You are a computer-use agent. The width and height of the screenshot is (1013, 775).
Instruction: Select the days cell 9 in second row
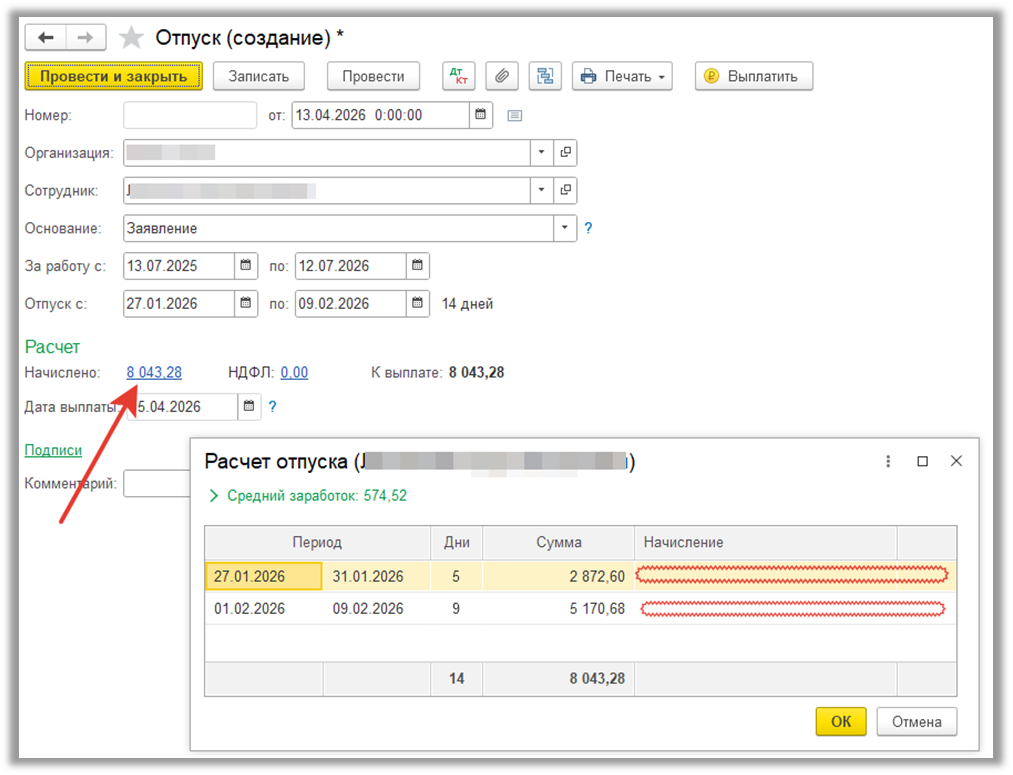point(457,608)
